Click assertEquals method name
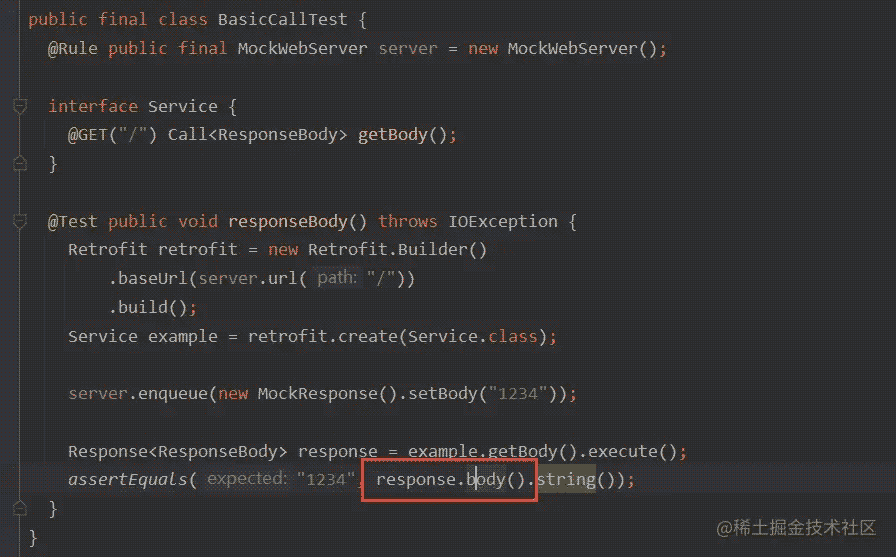Image resolution: width=896 pixels, height=557 pixels. [127, 479]
